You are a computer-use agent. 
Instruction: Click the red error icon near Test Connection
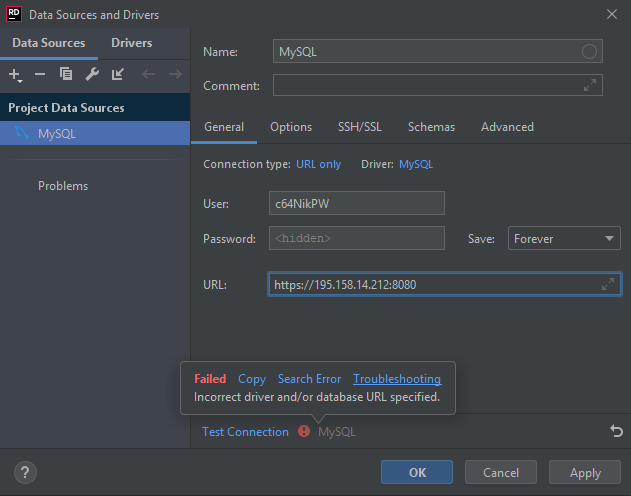point(304,431)
